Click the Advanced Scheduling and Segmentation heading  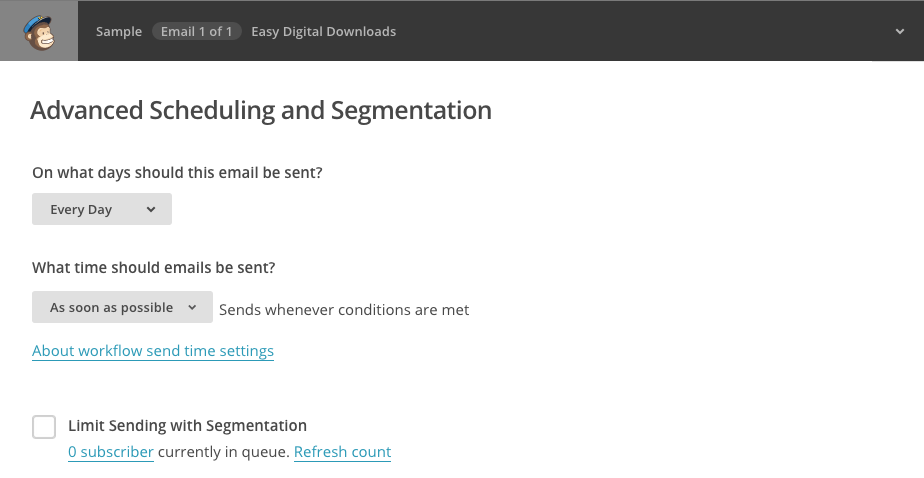click(261, 110)
